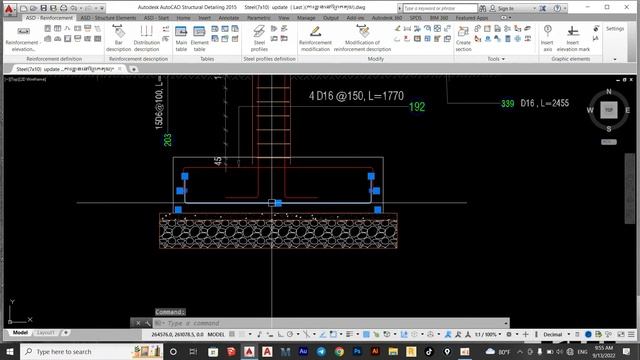Click the status bar customization menu icon

631,334
